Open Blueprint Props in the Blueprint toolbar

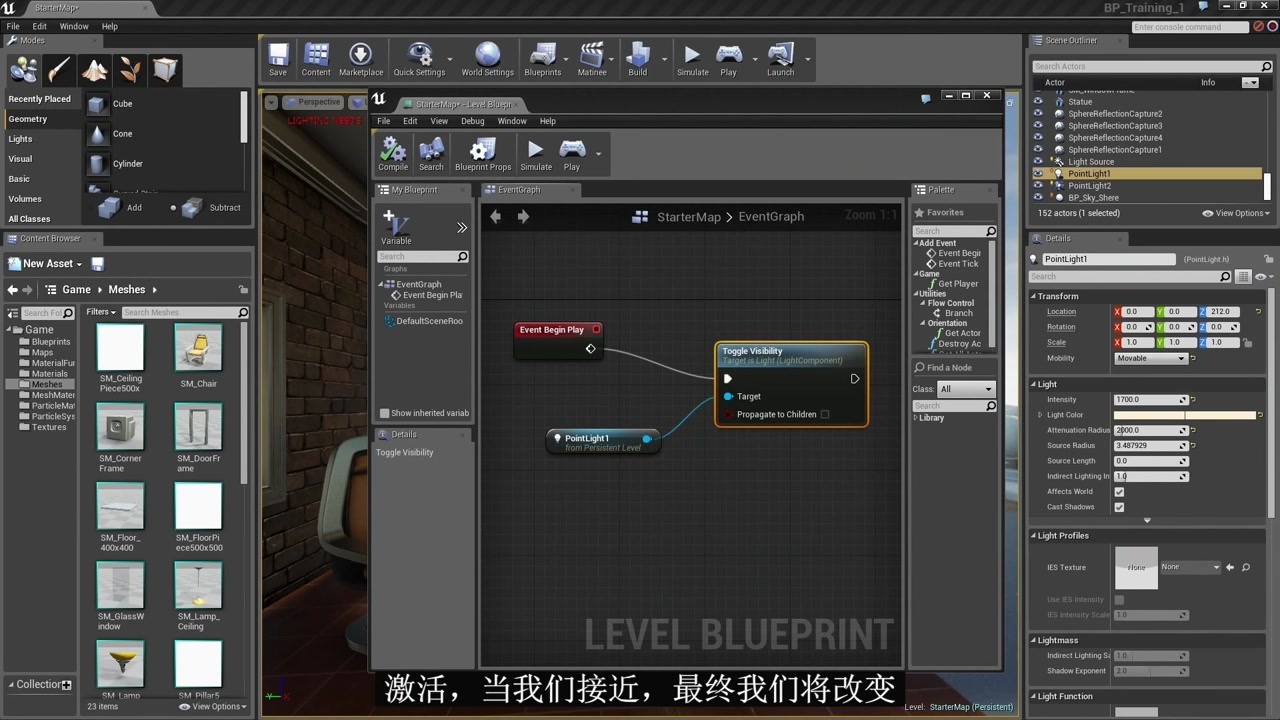pyautogui.click(x=483, y=154)
